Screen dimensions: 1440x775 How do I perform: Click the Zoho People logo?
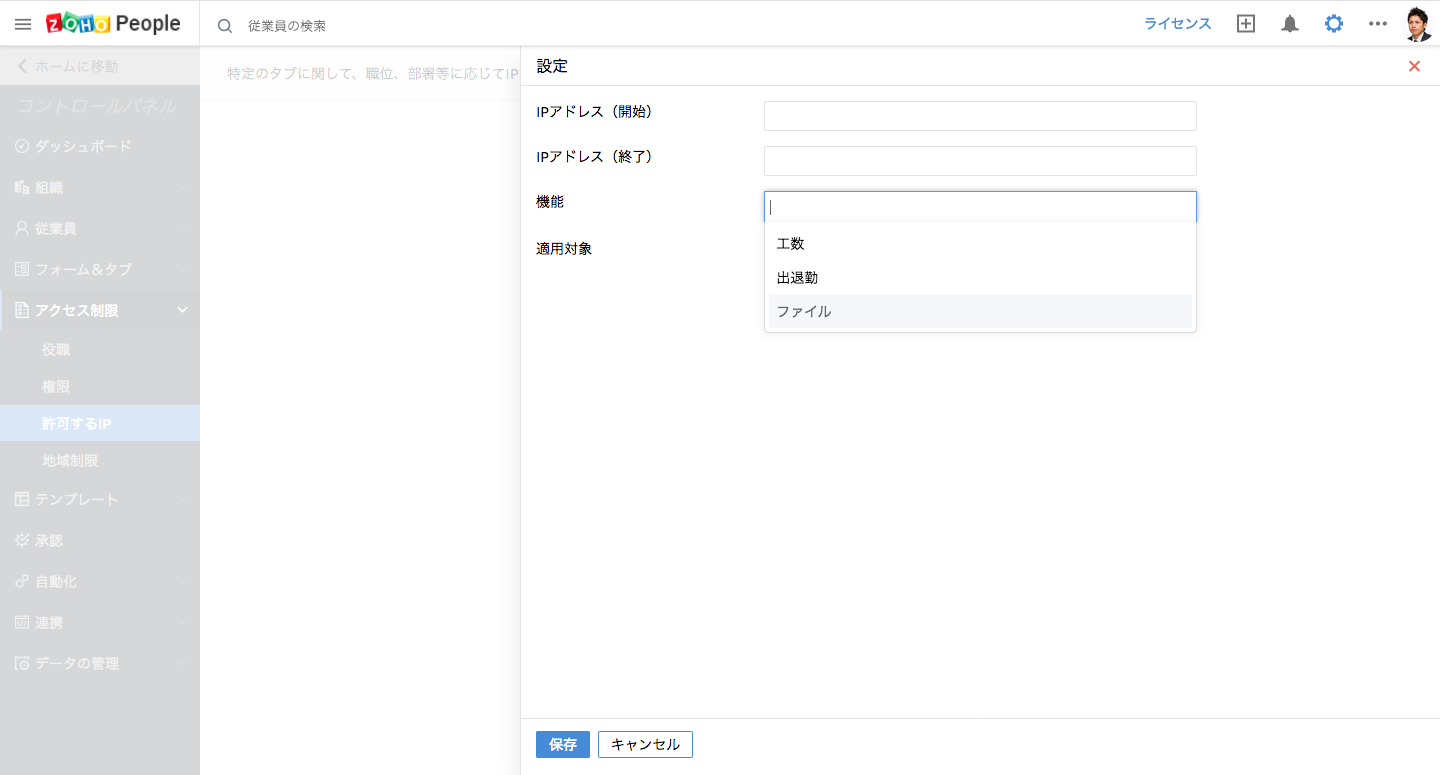tap(113, 24)
